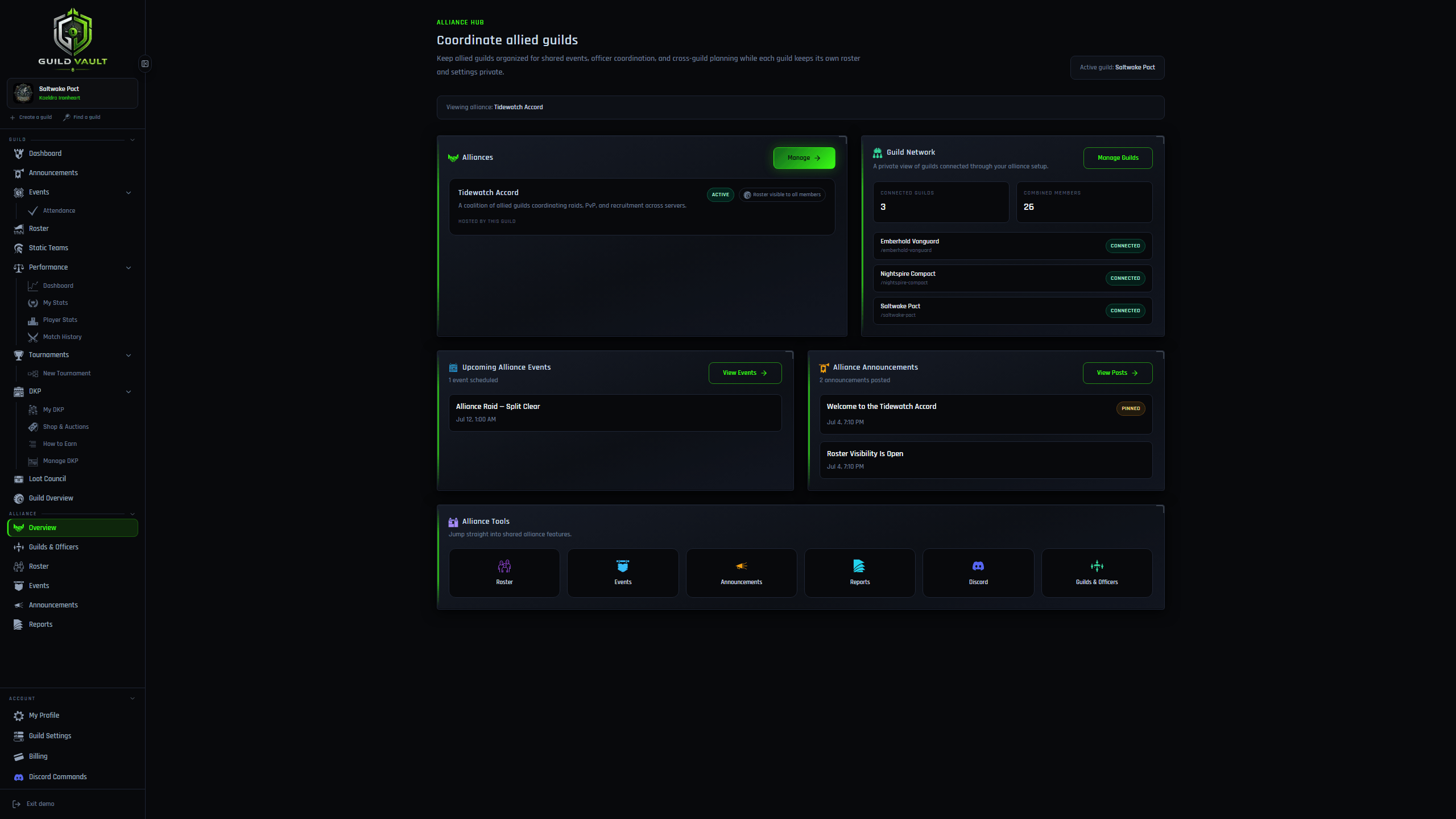This screenshot has height=819, width=1456.
Task: Open Billing card icon
Action: pos(19,756)
